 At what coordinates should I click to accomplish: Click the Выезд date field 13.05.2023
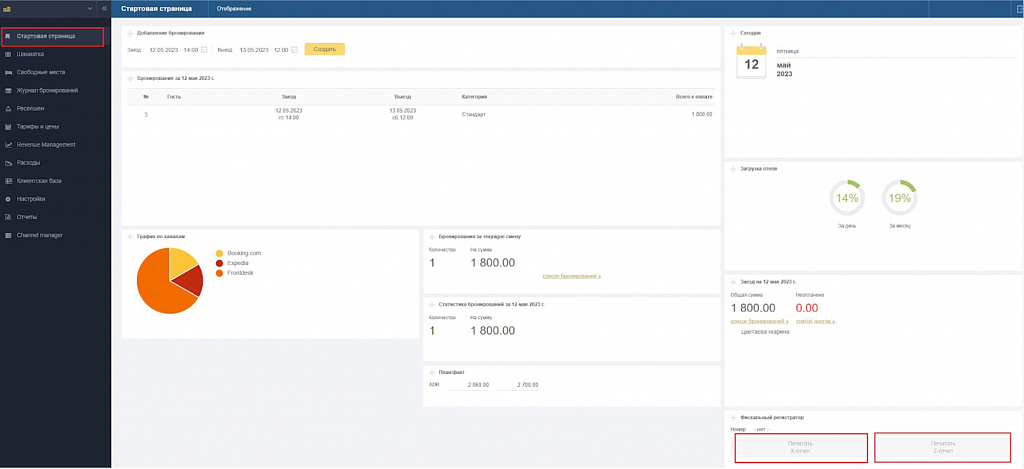tap(264, 50)
